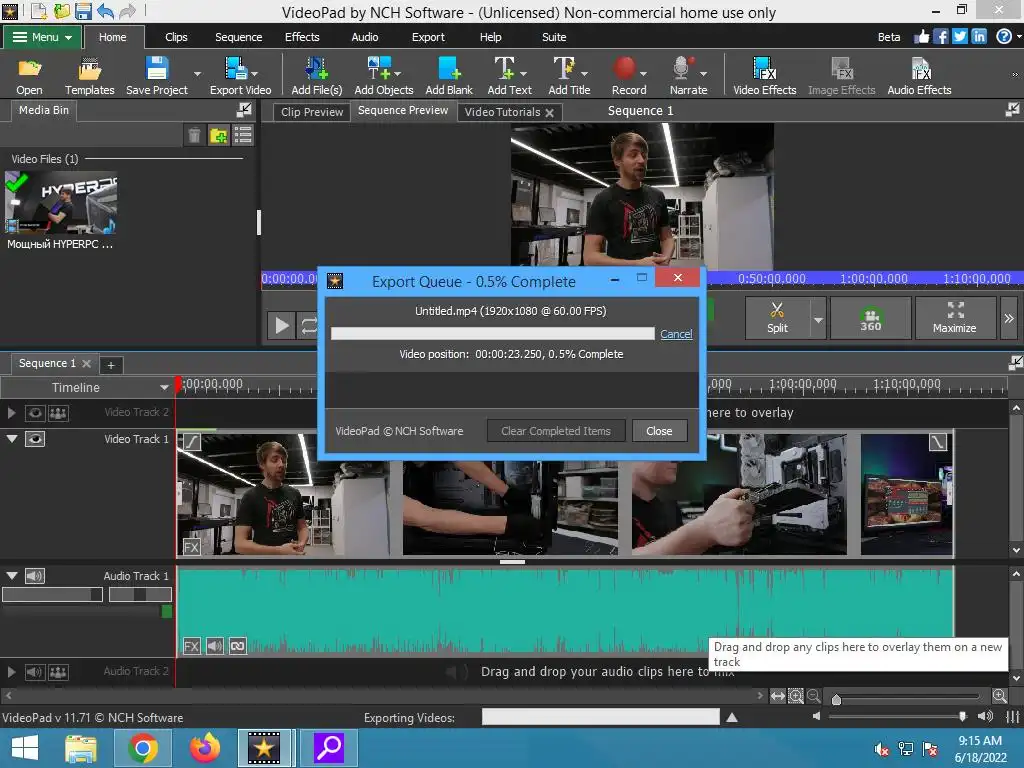The height and width of the screenshot is (768, 1024).
Task: Toggle visibility eye on Video Track 2
Action: 35,413
